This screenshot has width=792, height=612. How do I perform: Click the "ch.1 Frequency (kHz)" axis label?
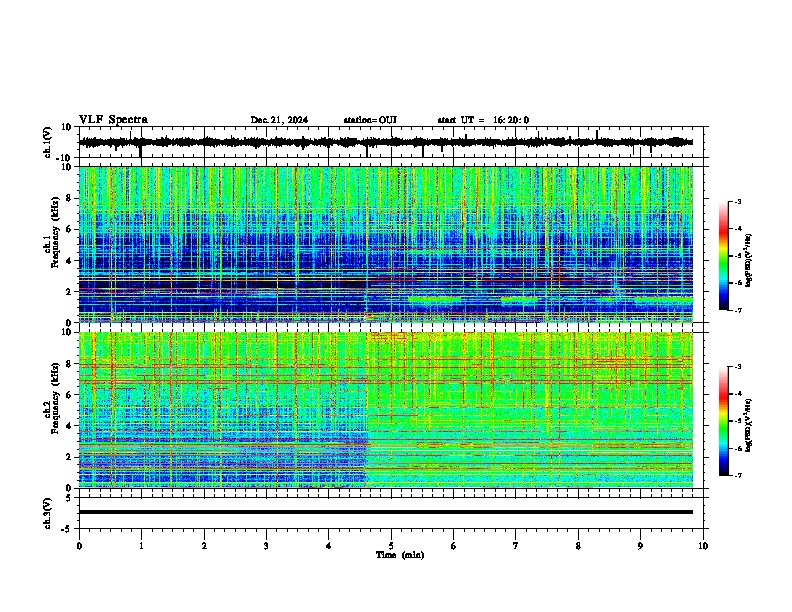coord(52,232)
